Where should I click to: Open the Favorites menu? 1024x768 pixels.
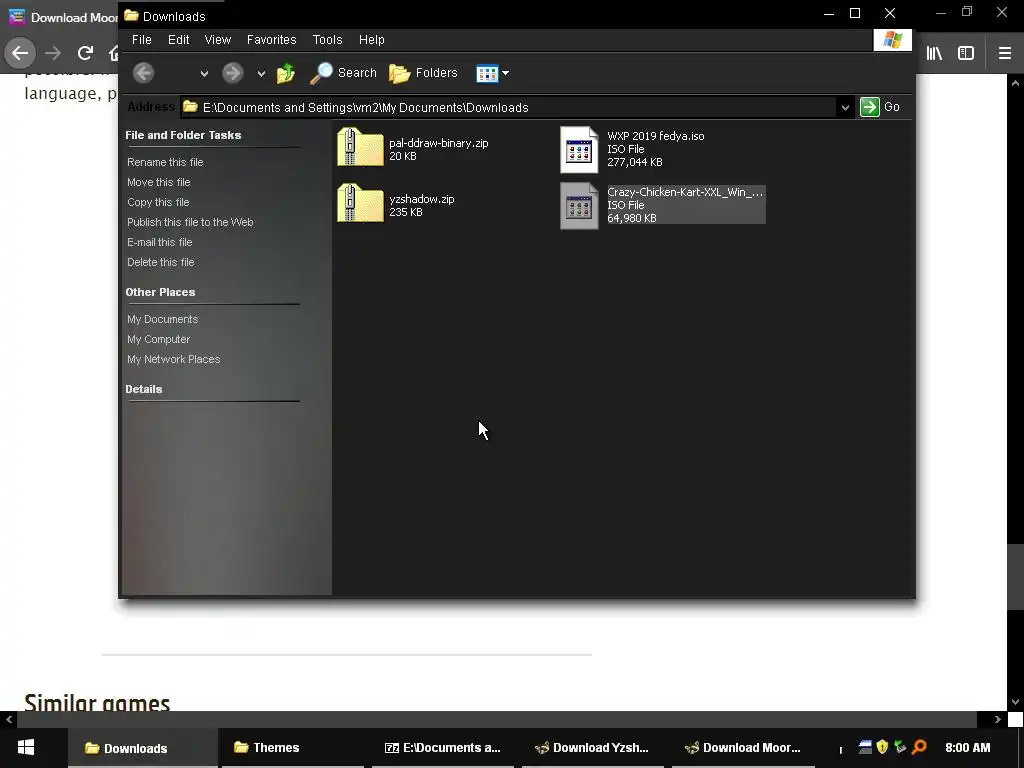click(x=272, y=40)
